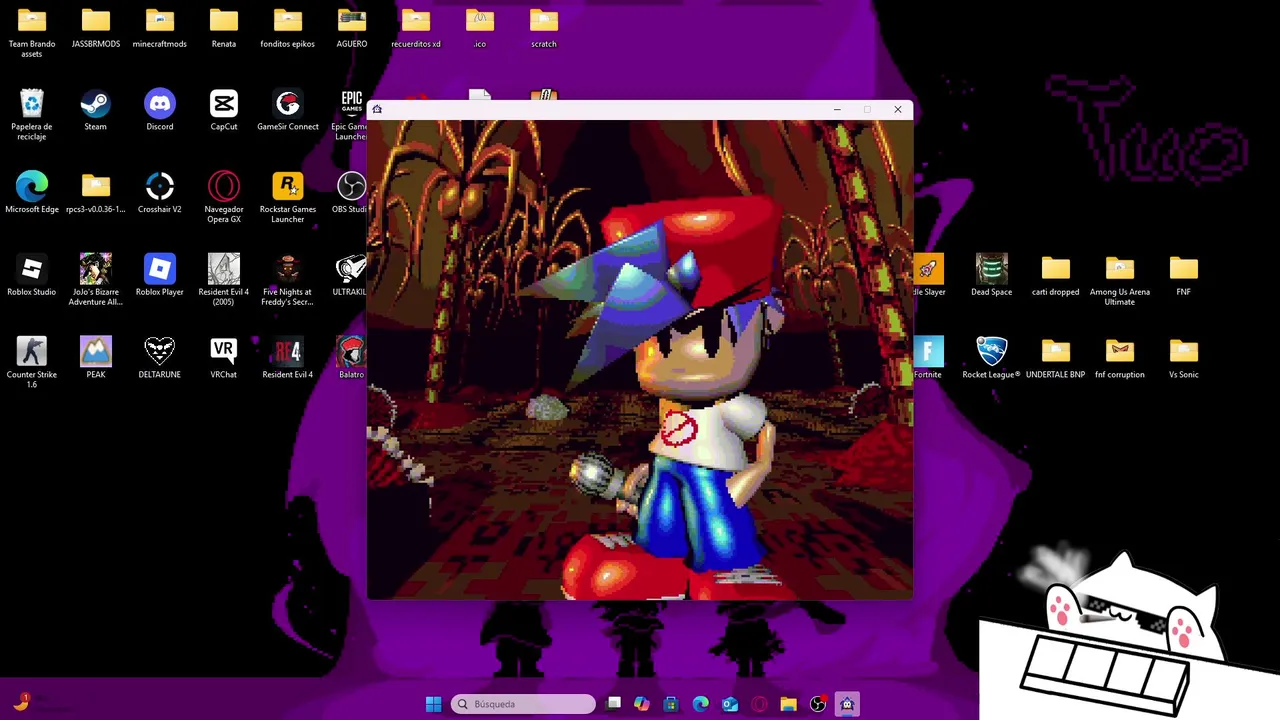Launch CapCut from the desktop
This screenshot has height=720, width=1280.
click(x=223, y=110)
